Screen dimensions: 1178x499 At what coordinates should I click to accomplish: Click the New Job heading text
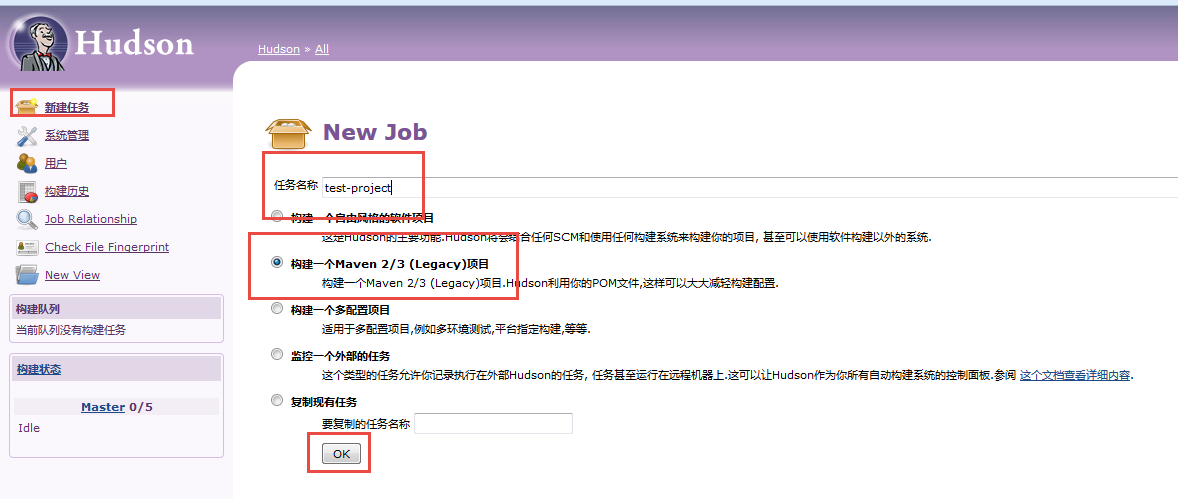(x=375, y=132)
